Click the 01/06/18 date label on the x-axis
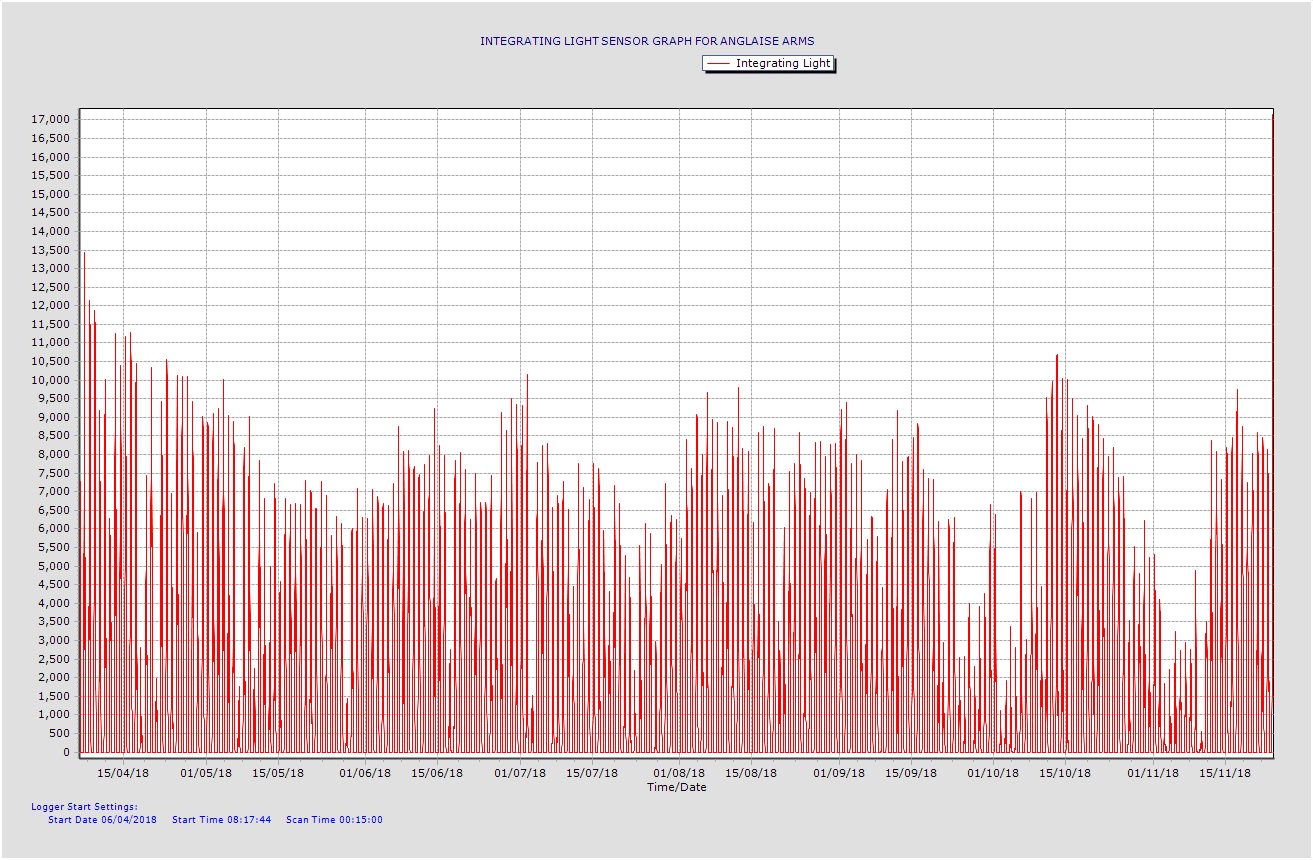 point(365,773)
